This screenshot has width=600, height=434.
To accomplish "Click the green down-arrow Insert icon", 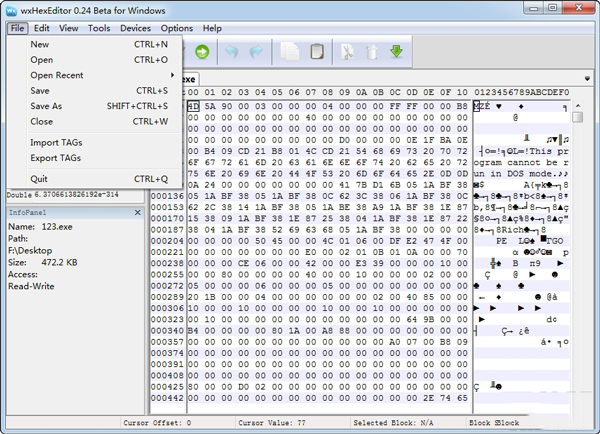I will click(396, 51).
